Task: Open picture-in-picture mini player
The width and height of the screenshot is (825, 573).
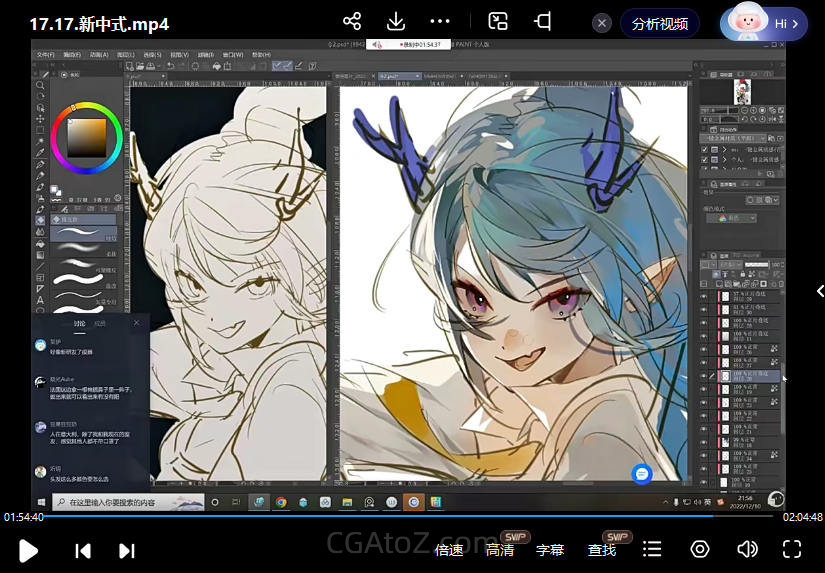Action: pyautogui.click(x=498, y=22)
